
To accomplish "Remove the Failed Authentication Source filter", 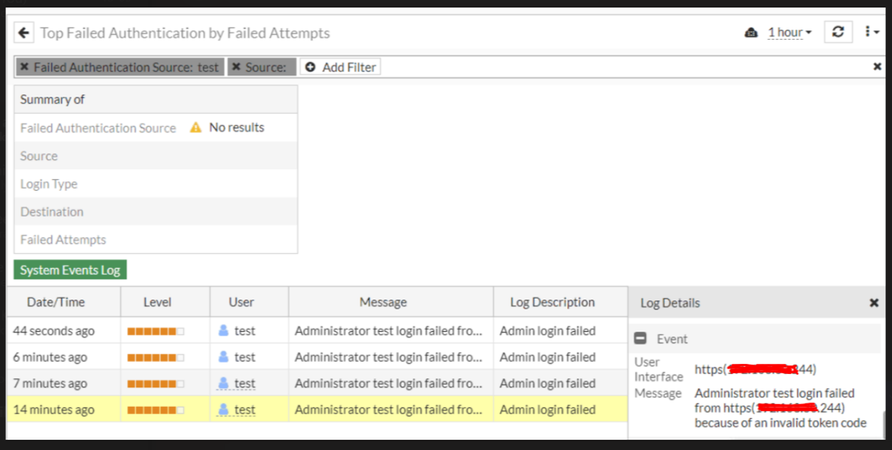I will (24, 67).
